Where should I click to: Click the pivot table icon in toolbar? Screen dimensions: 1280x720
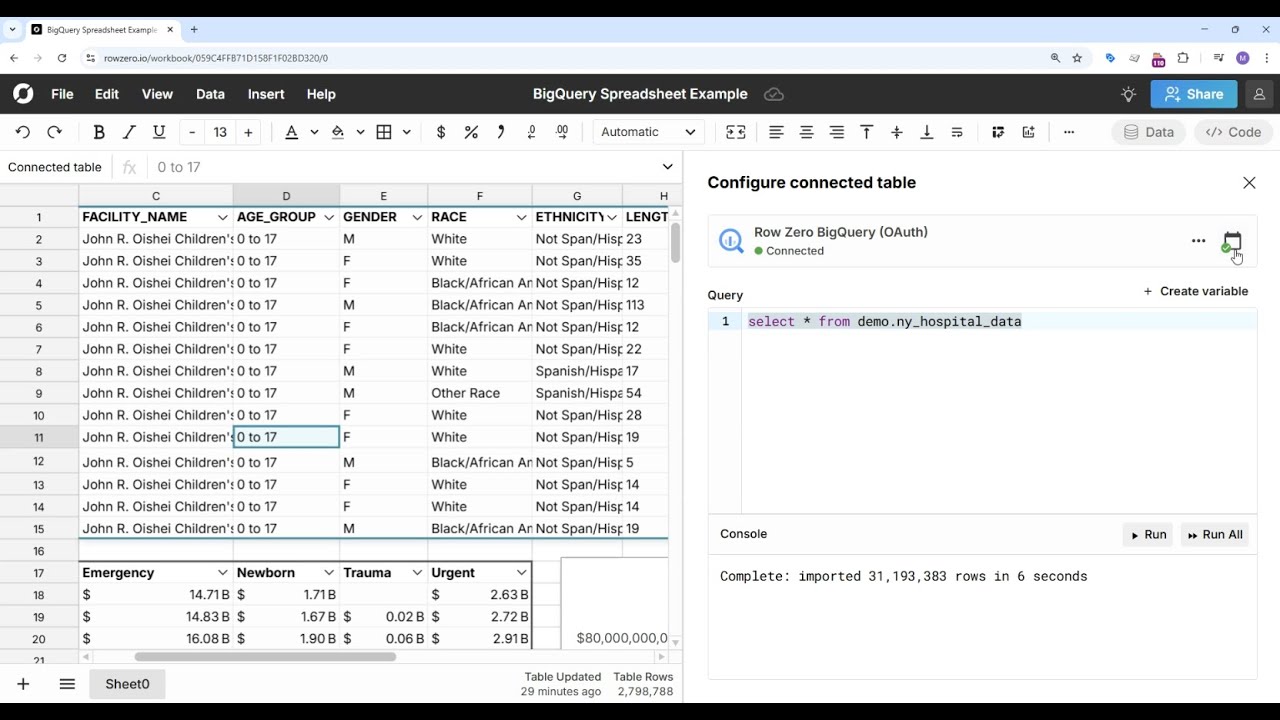(x=998, y=132)
